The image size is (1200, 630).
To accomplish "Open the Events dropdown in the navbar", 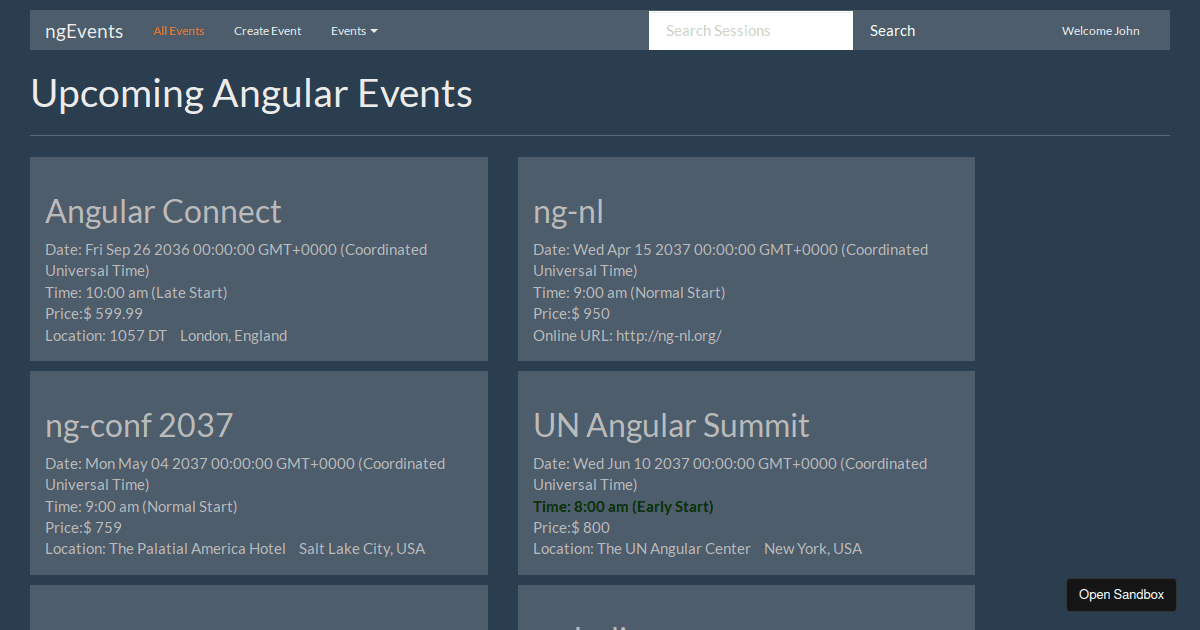I will tap(349, 31).
